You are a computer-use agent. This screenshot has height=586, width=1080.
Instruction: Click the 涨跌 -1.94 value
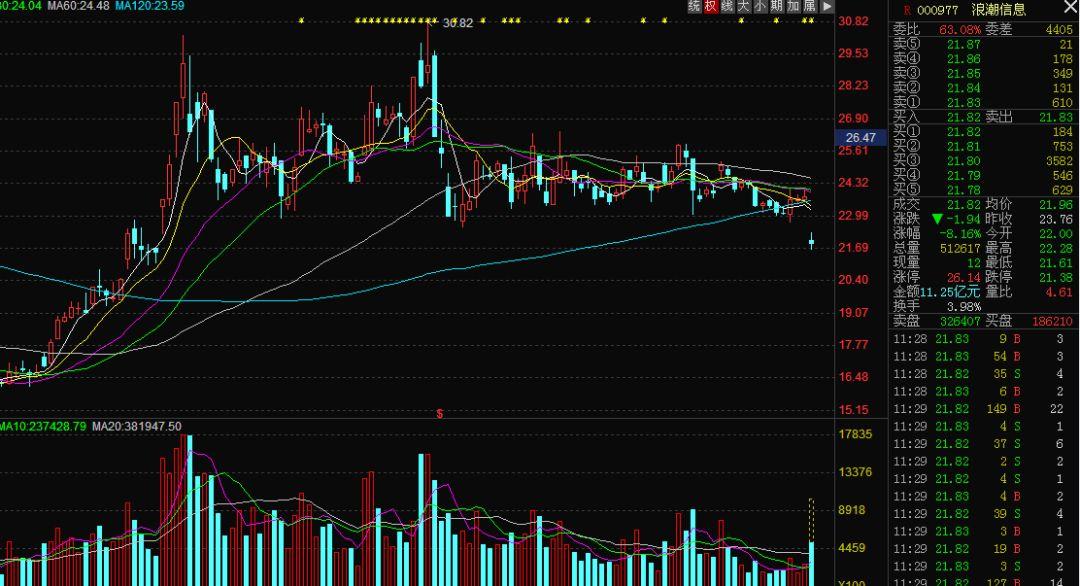pyautogui.click(x=963, y=218)
